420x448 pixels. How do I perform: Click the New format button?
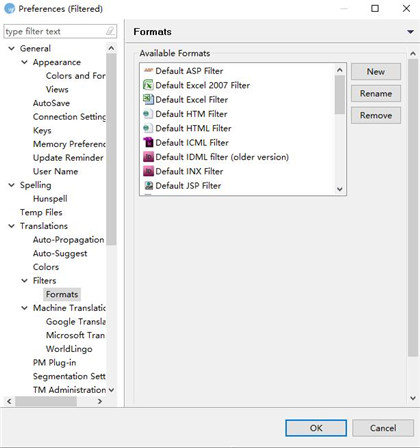(376, 72)
